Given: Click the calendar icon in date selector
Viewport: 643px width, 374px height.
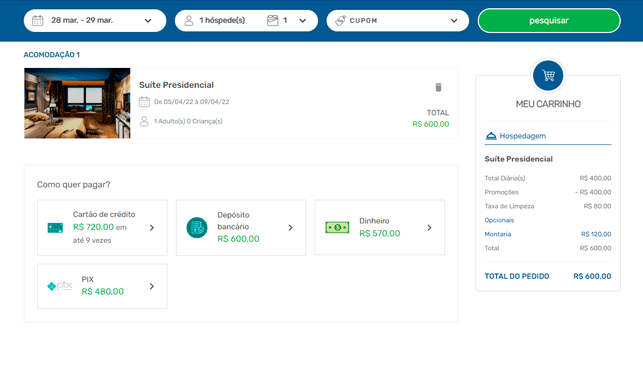Looking at the screenshot, I should click(x=38, y=21).
